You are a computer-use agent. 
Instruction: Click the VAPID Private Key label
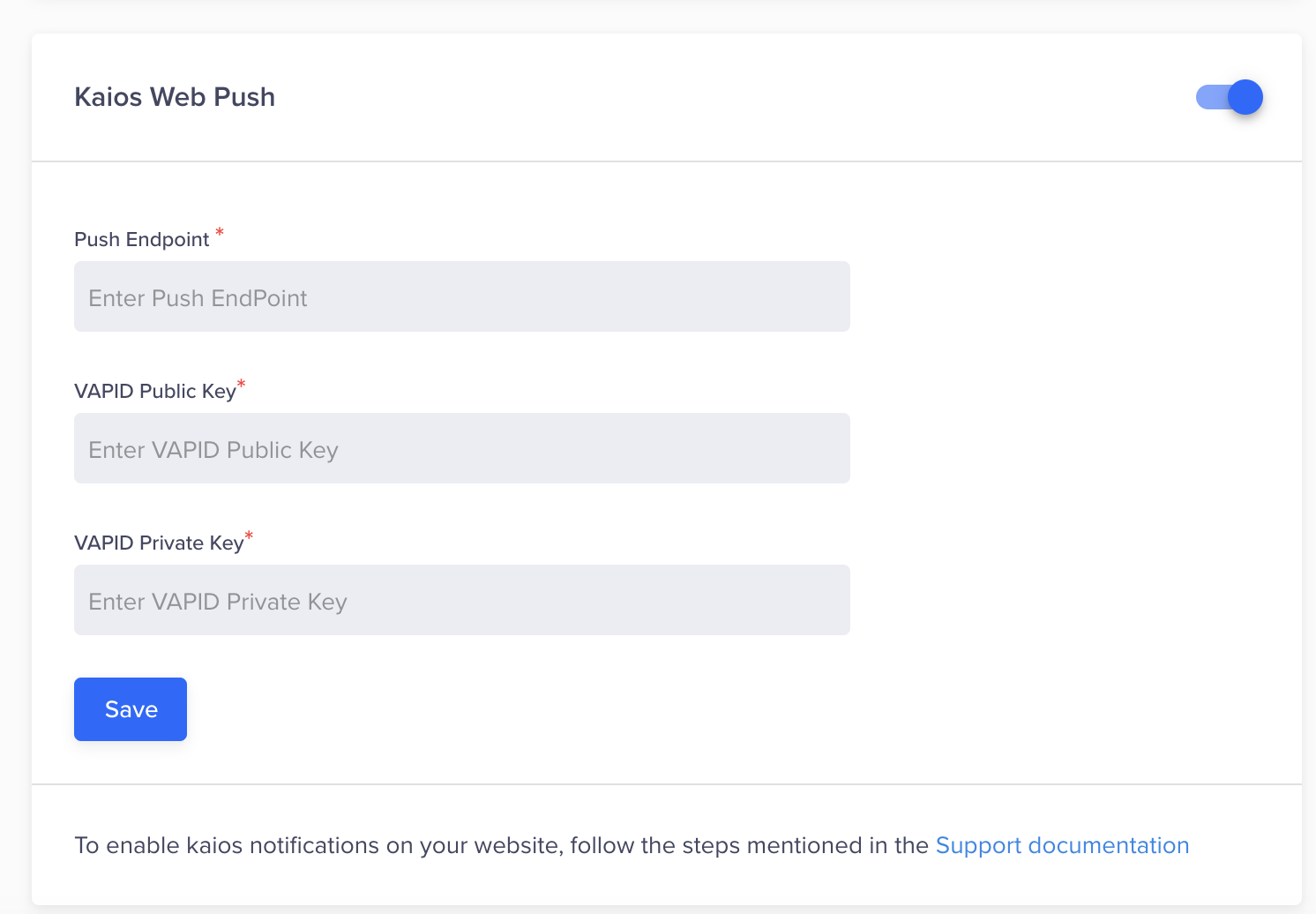(x=159, y=543)
